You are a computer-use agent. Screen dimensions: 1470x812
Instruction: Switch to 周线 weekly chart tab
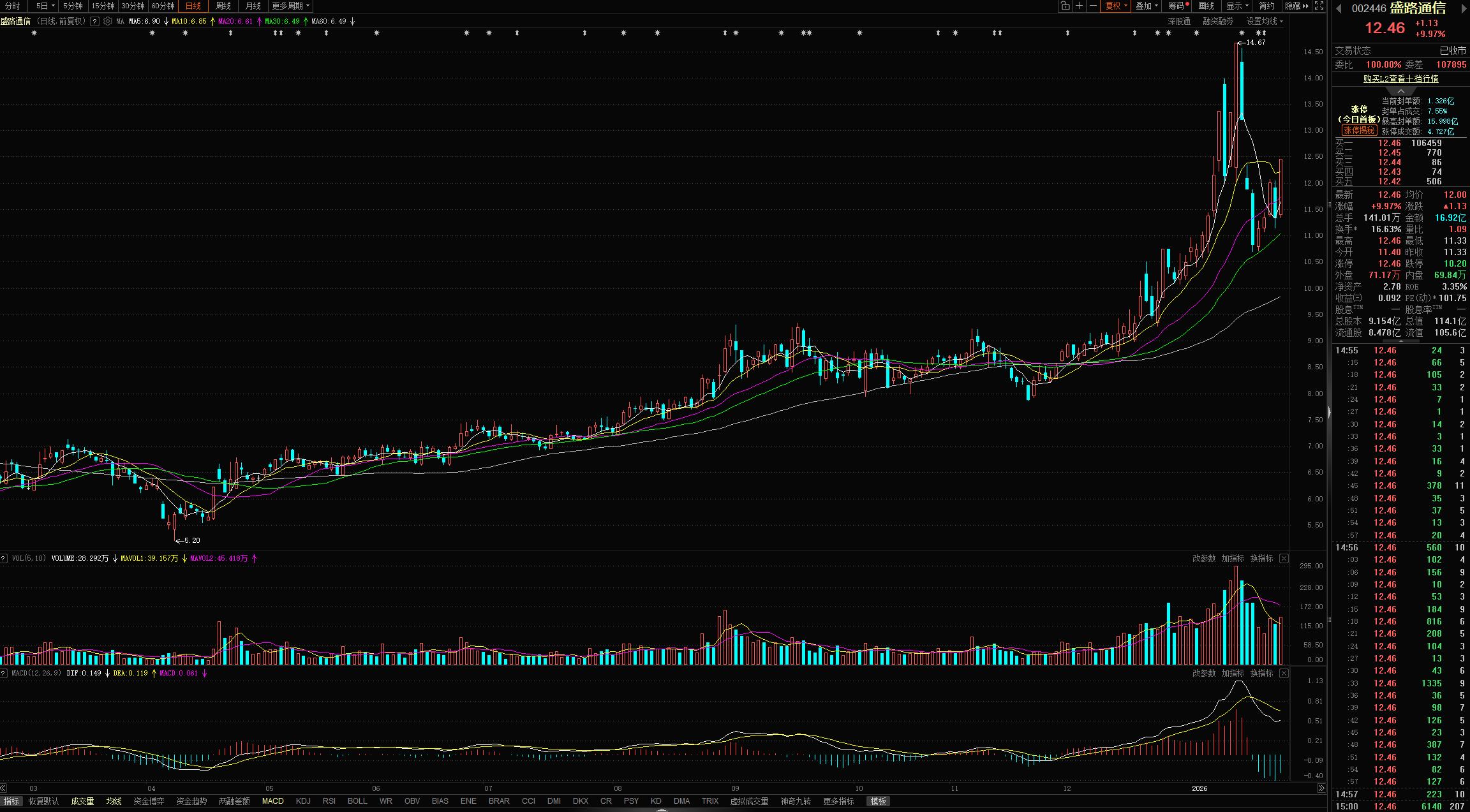pos(223,6)
